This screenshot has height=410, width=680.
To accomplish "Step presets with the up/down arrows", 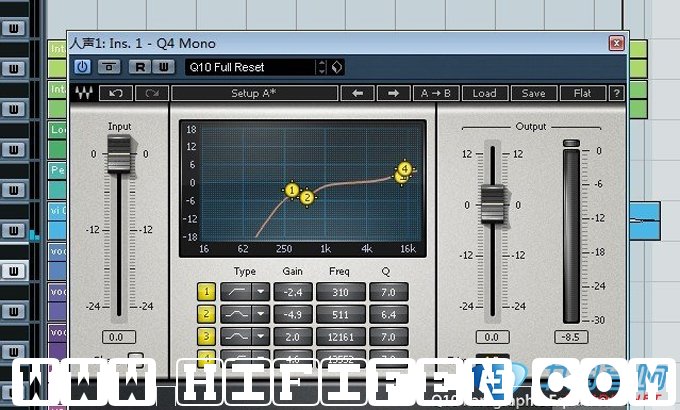I will (x=322, y=67).
